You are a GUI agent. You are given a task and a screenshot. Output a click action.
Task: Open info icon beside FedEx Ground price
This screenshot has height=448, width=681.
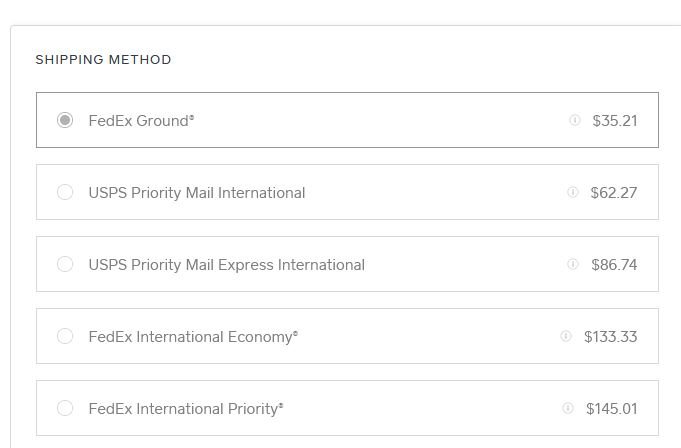point(575,120)
